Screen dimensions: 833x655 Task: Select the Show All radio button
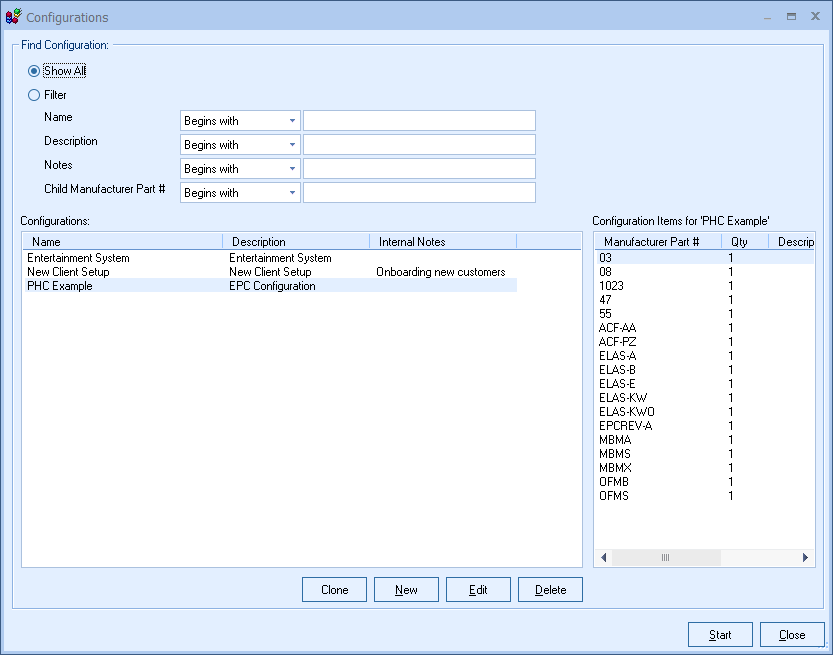[35, 71]
